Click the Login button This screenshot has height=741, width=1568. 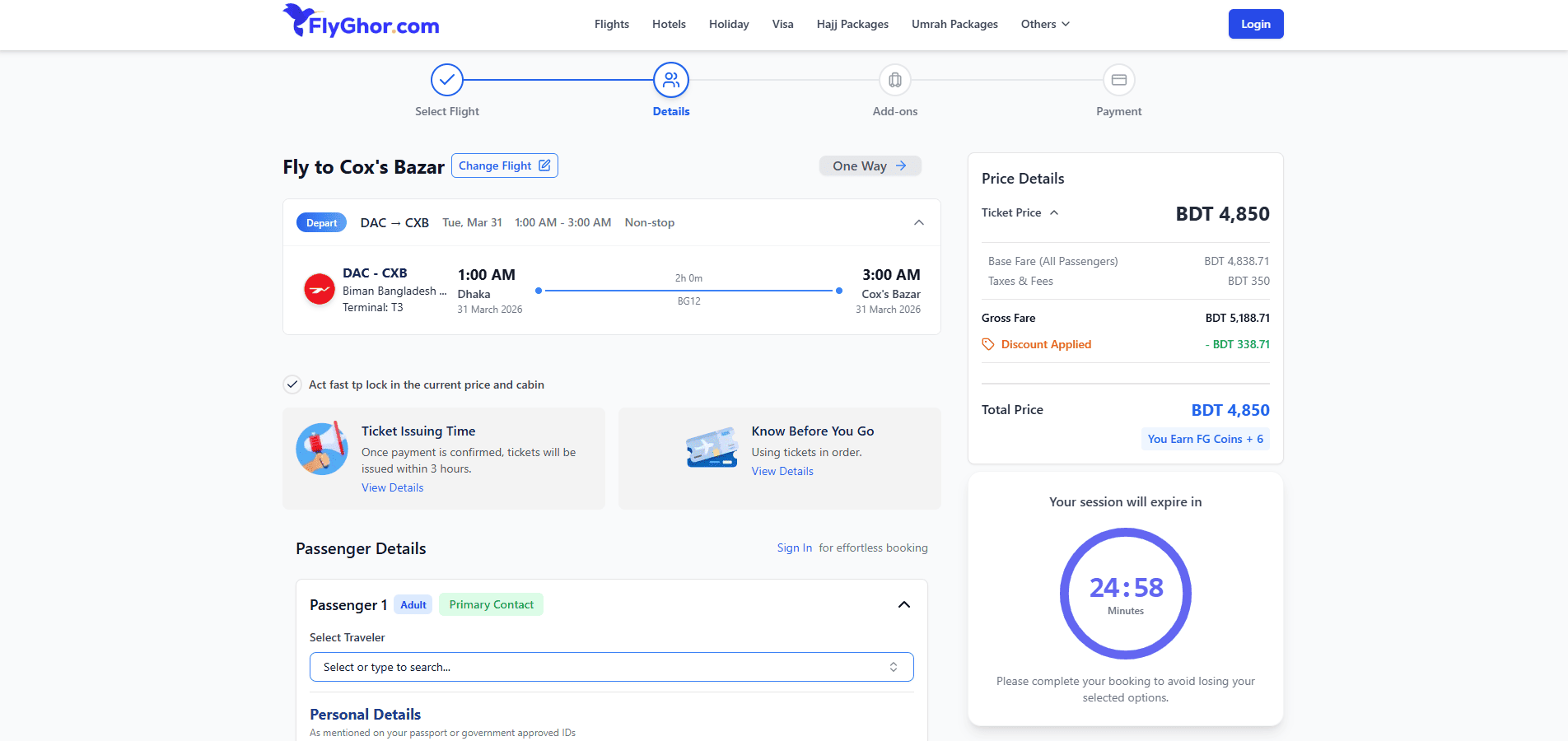1256,24
